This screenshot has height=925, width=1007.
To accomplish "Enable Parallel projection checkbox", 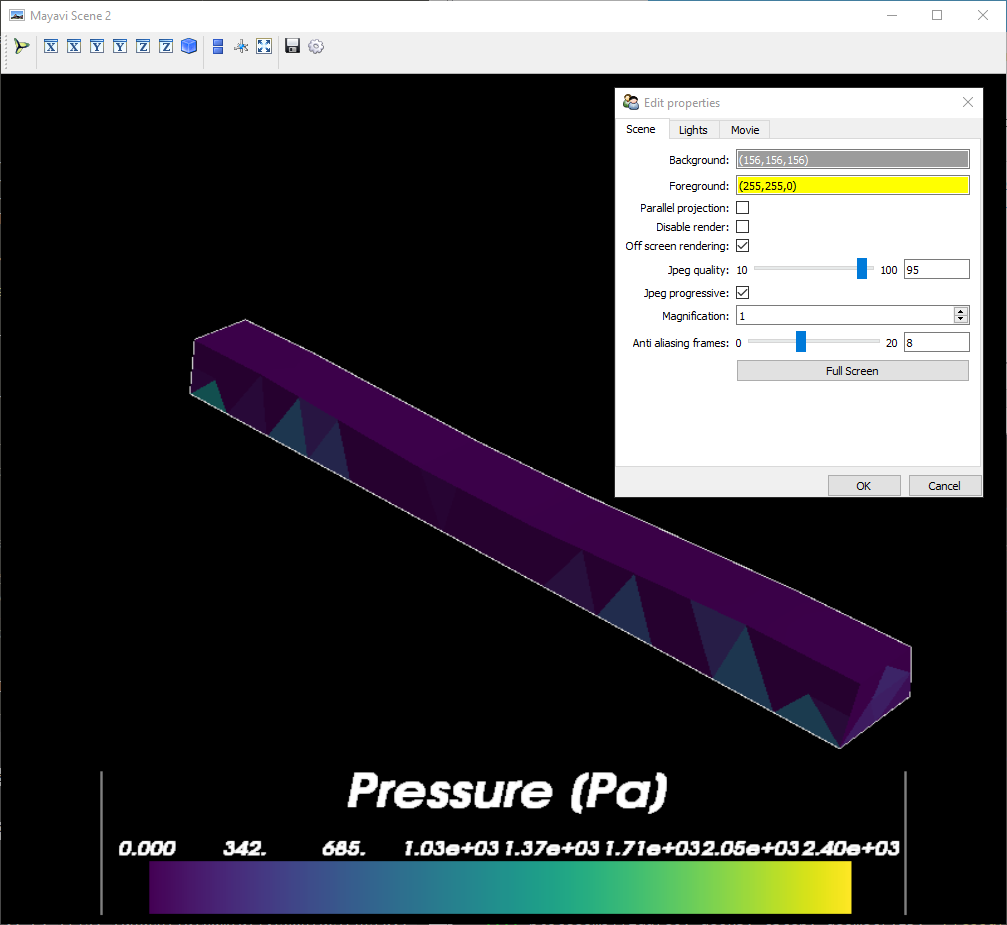I will tap(742, 207).
